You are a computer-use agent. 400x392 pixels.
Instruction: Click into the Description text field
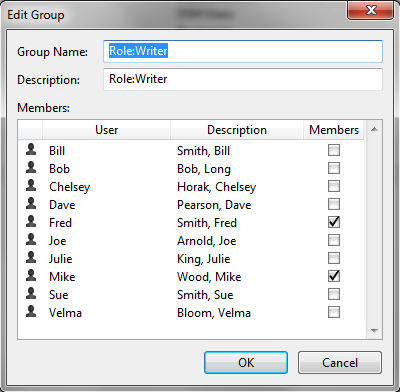coord(243,79)
